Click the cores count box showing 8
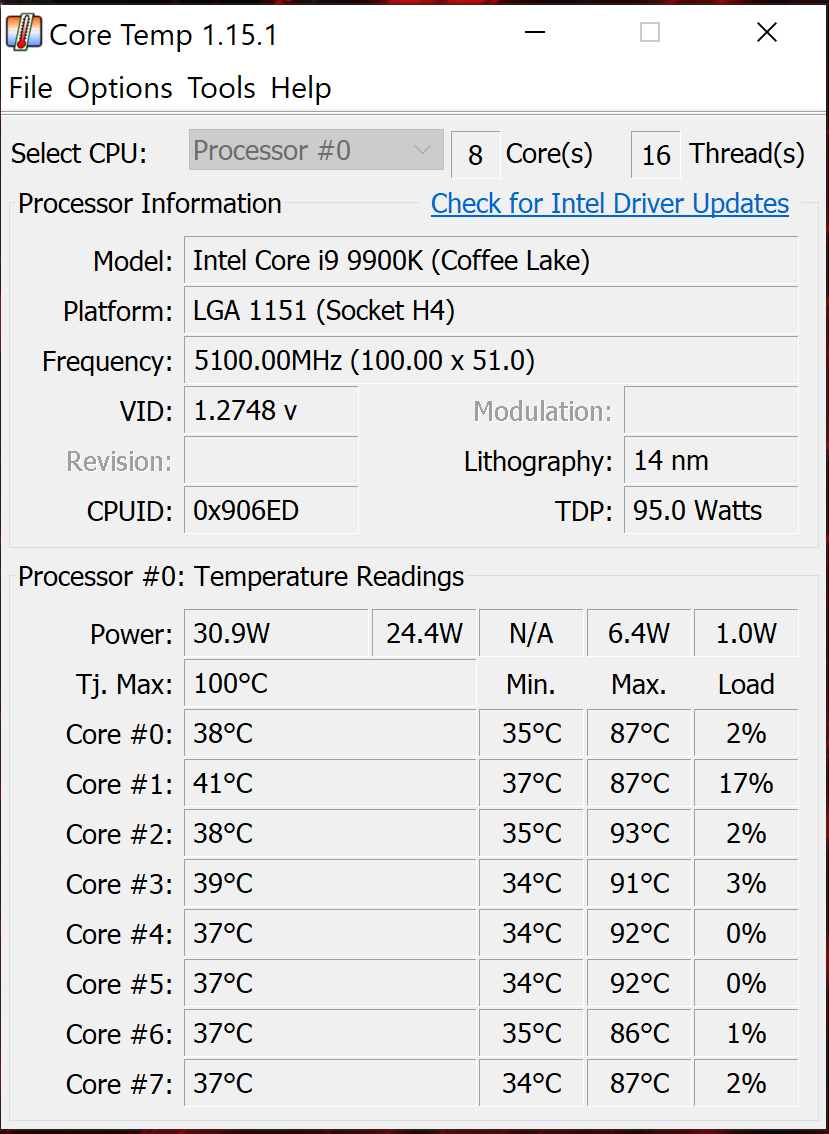 click(x=475, y=155)
